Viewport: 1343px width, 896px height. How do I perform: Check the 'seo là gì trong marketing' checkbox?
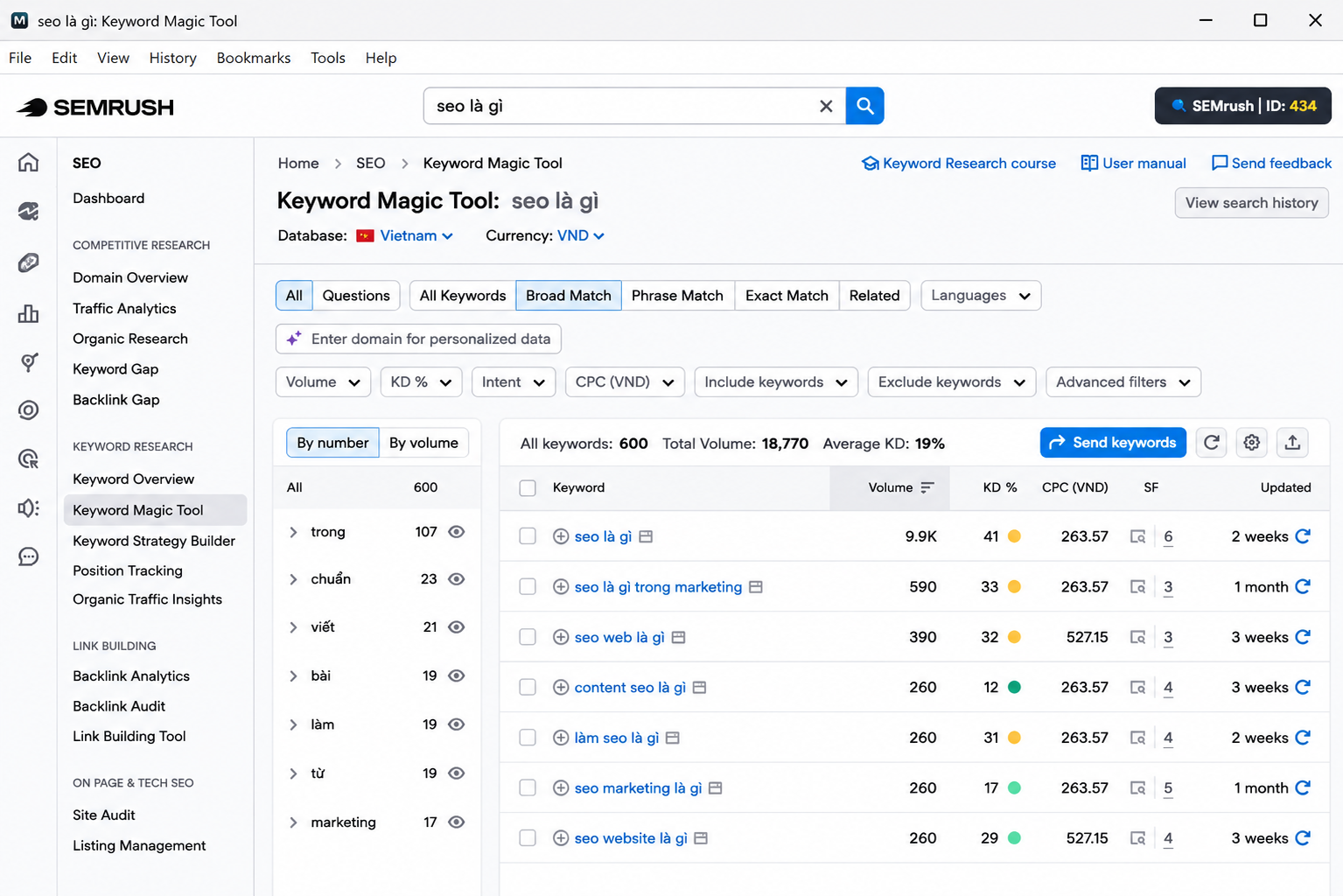coord(528,587)
